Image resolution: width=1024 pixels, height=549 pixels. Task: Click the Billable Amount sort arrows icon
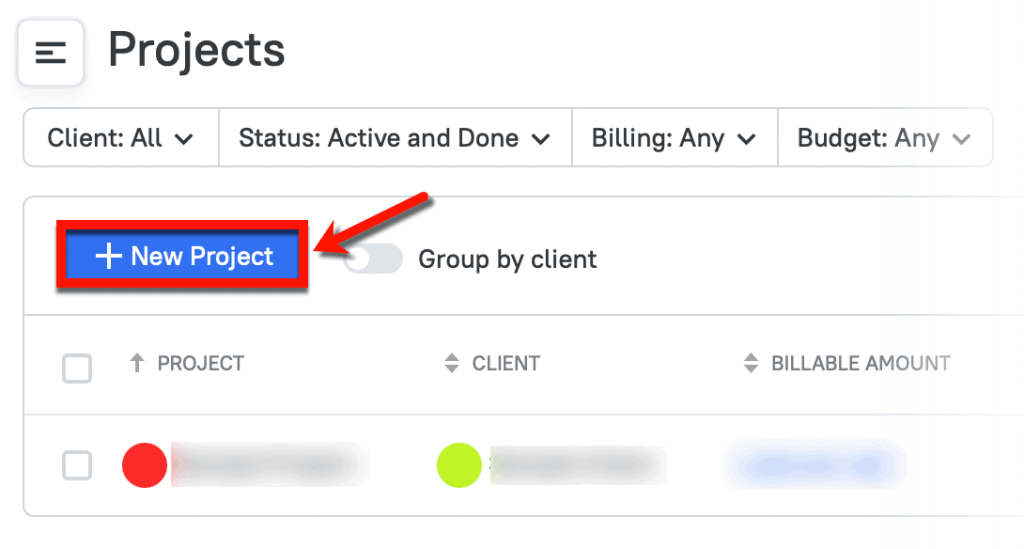[x=751, y=364]
